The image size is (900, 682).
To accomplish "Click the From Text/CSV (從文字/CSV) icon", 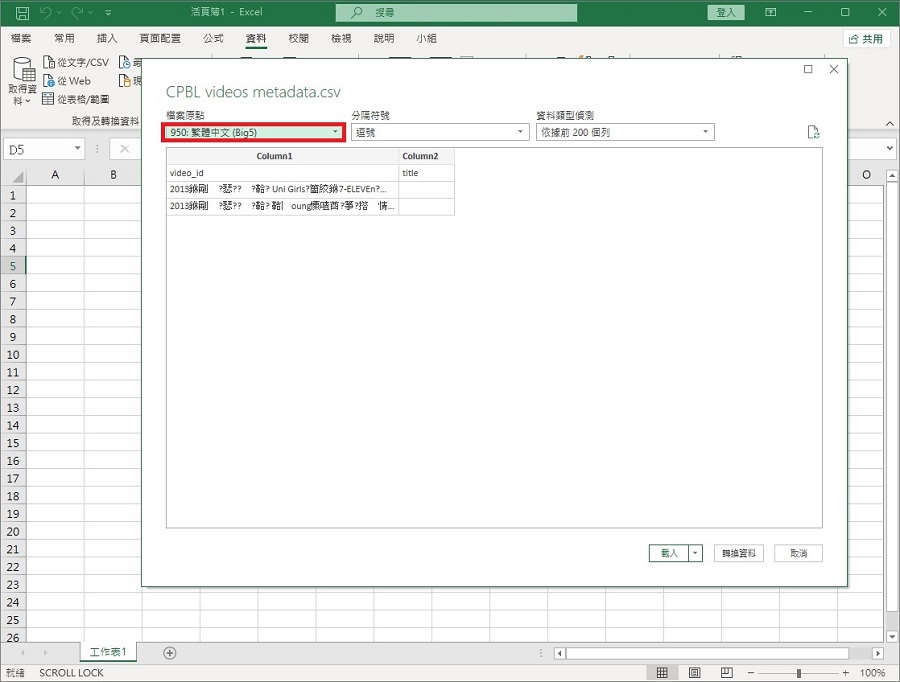I will click(49, 63).
